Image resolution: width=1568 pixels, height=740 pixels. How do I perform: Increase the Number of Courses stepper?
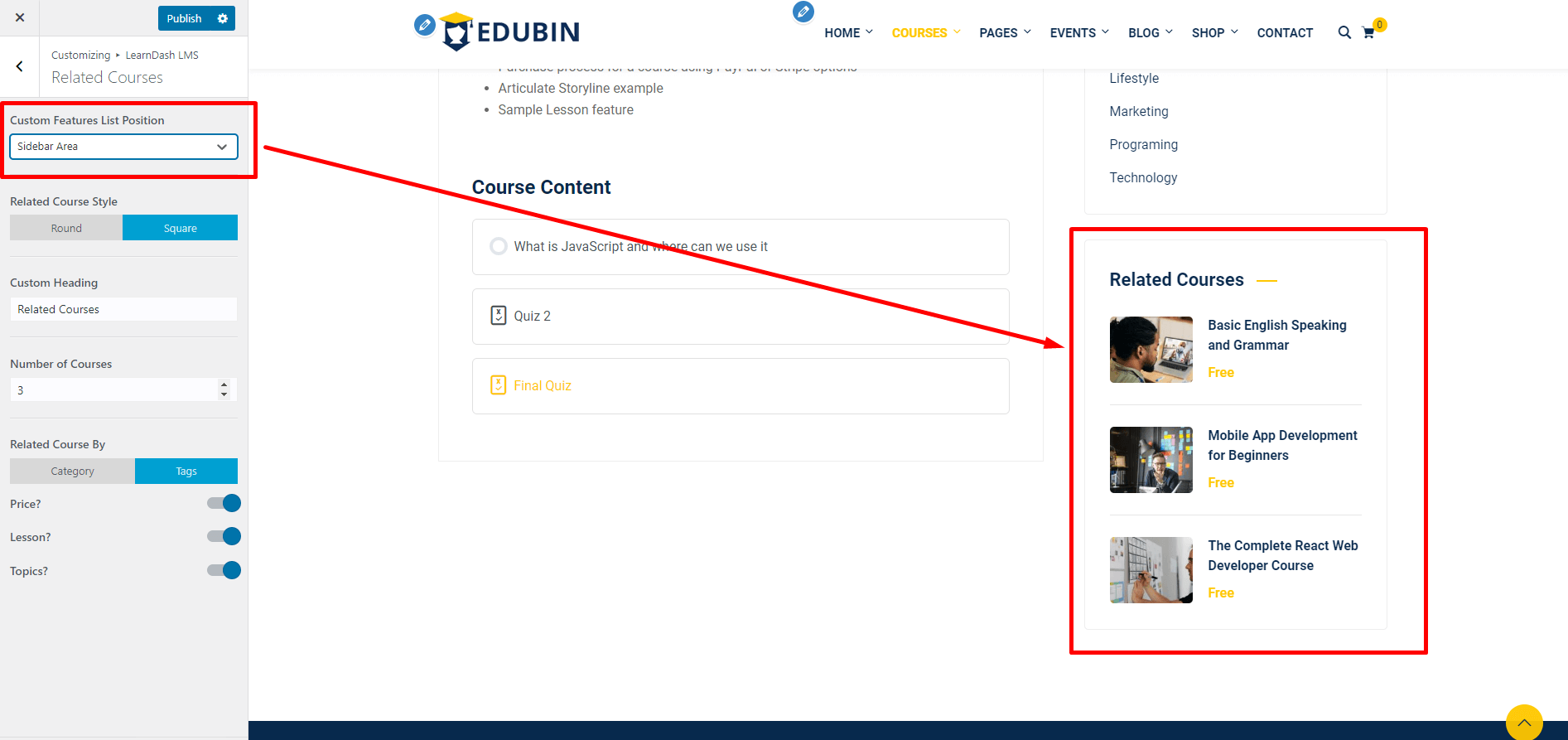coord(224,385)
